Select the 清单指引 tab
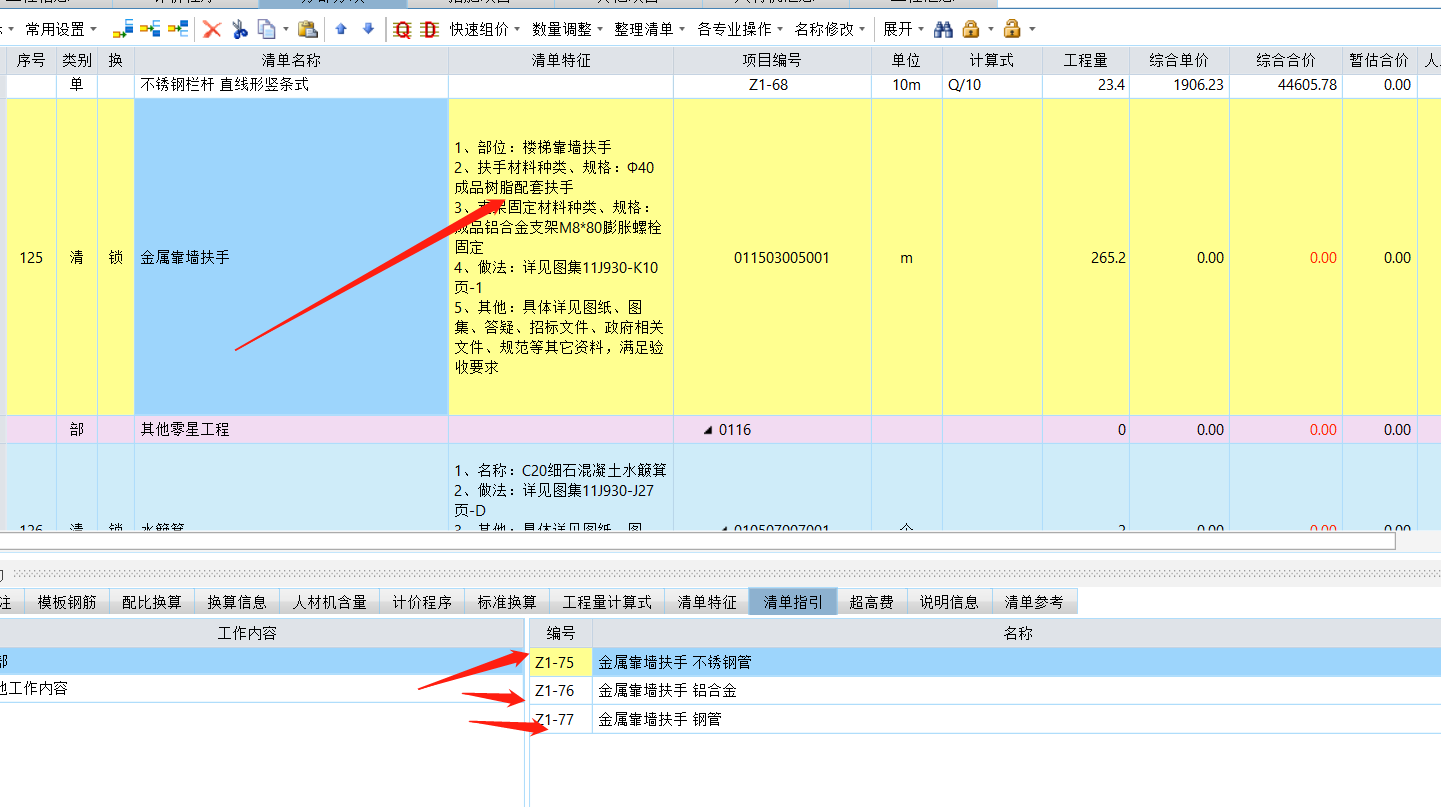Screen dimensions: 1441x807 pyautogui.click(x=793, y=602)
